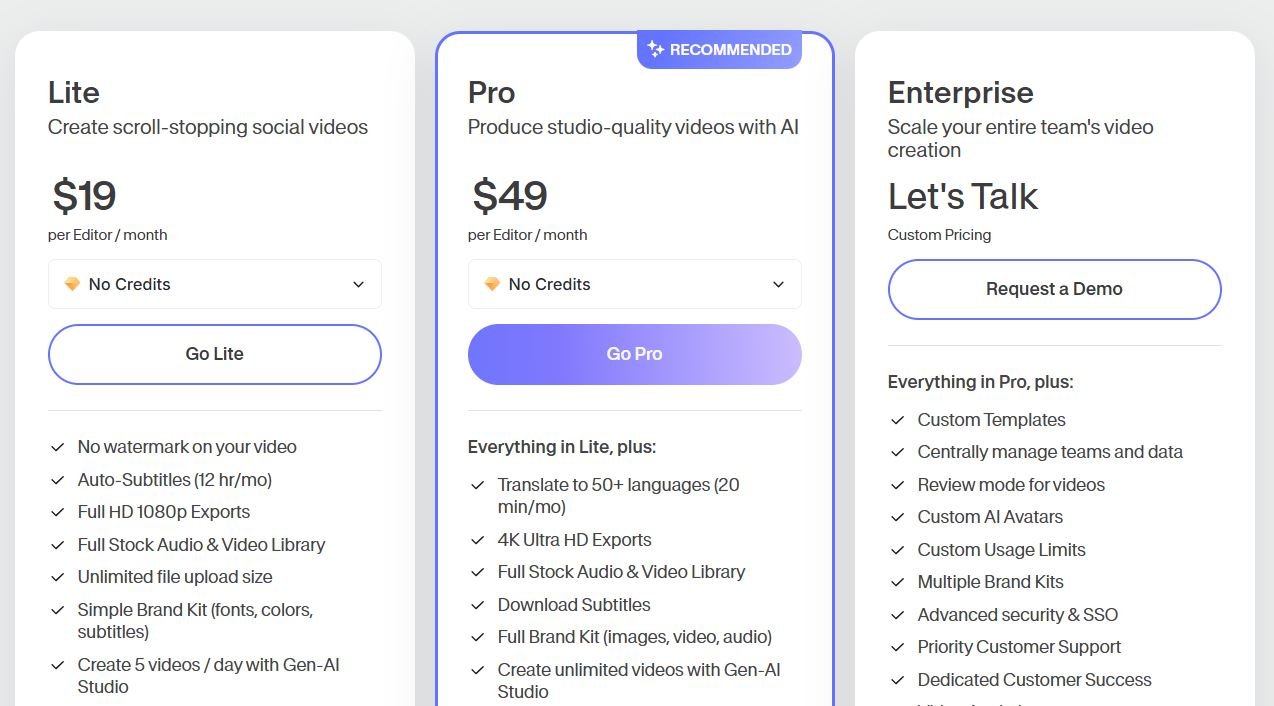The width and height of the screenshot is (1274, 706).
Task: Click the Pro plan heading
Action: click(492, 93)
